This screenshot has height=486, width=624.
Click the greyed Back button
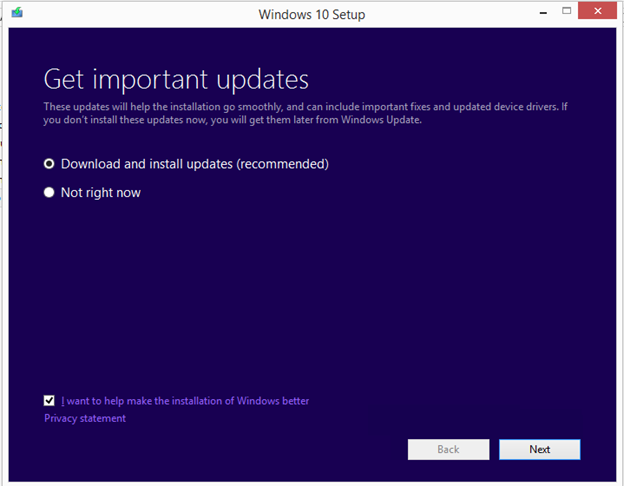coord(448,449)
